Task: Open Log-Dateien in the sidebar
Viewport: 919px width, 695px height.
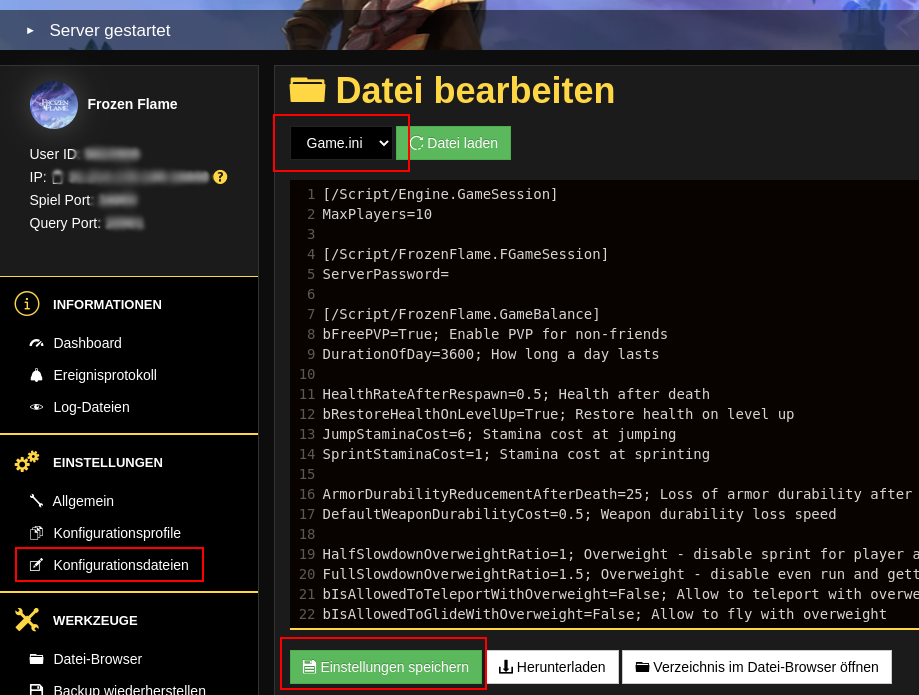Action: (x=91, y=407)
